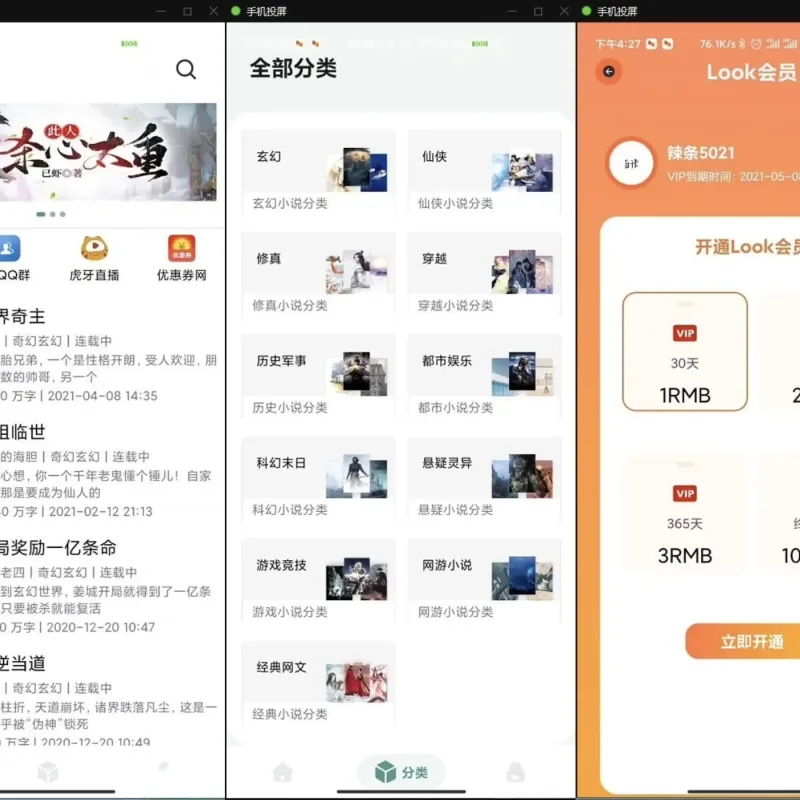
Task: Open the 网游小说 category
Action: tap(484, 580)
